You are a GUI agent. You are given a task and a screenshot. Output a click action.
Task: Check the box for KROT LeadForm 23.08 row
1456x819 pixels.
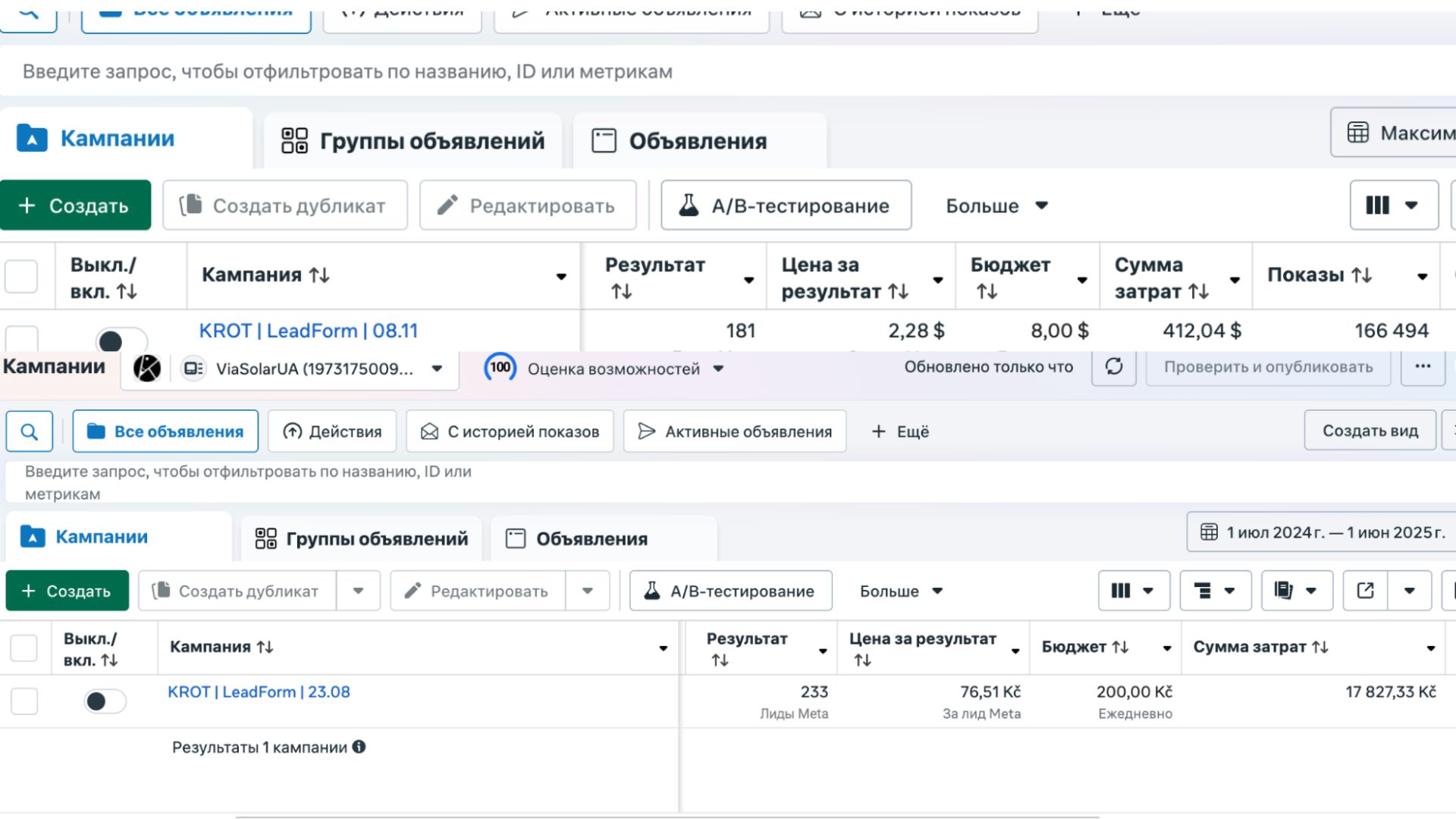(24, 701)
